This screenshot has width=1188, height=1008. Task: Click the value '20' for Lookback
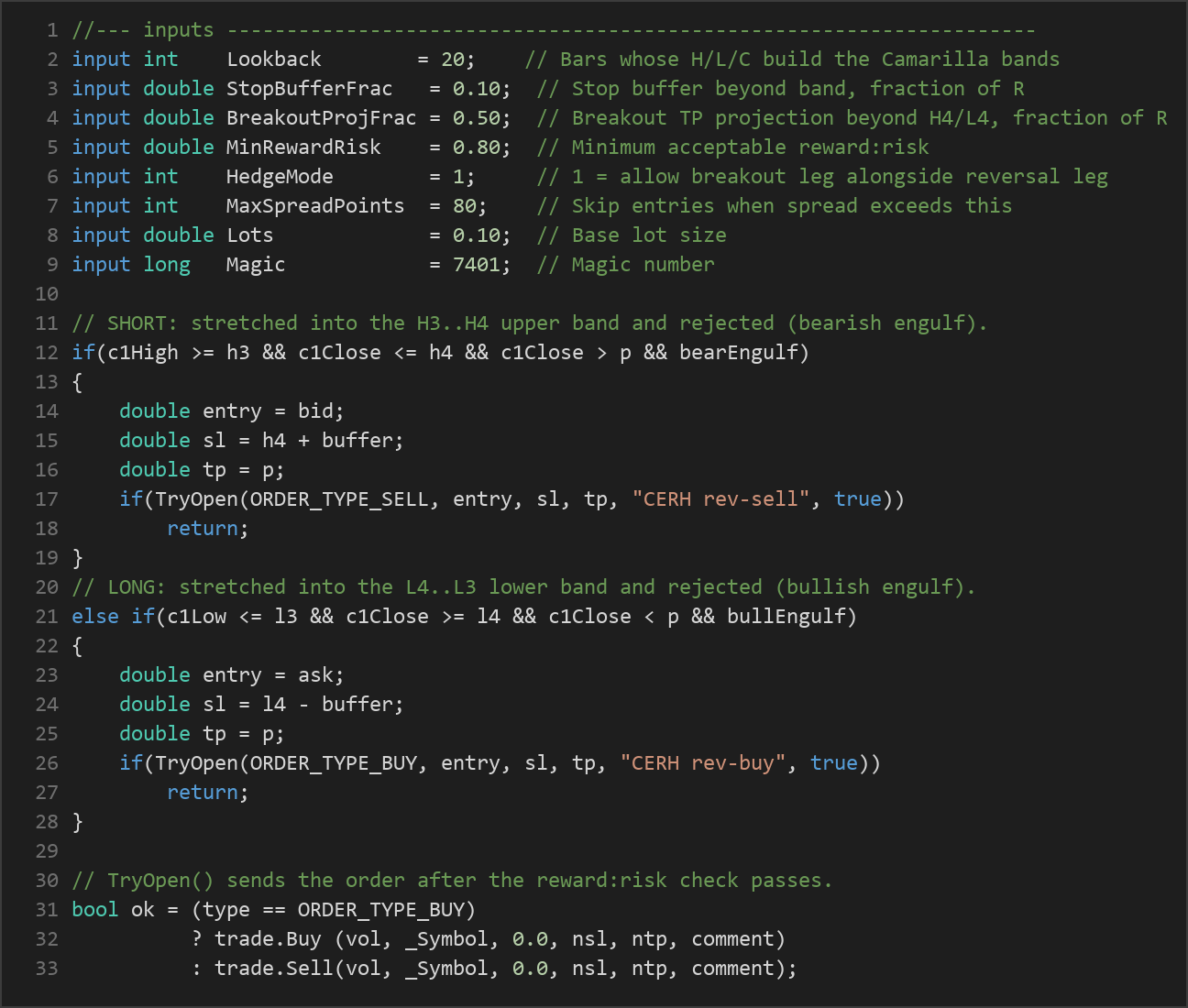[x=453, y=60]
